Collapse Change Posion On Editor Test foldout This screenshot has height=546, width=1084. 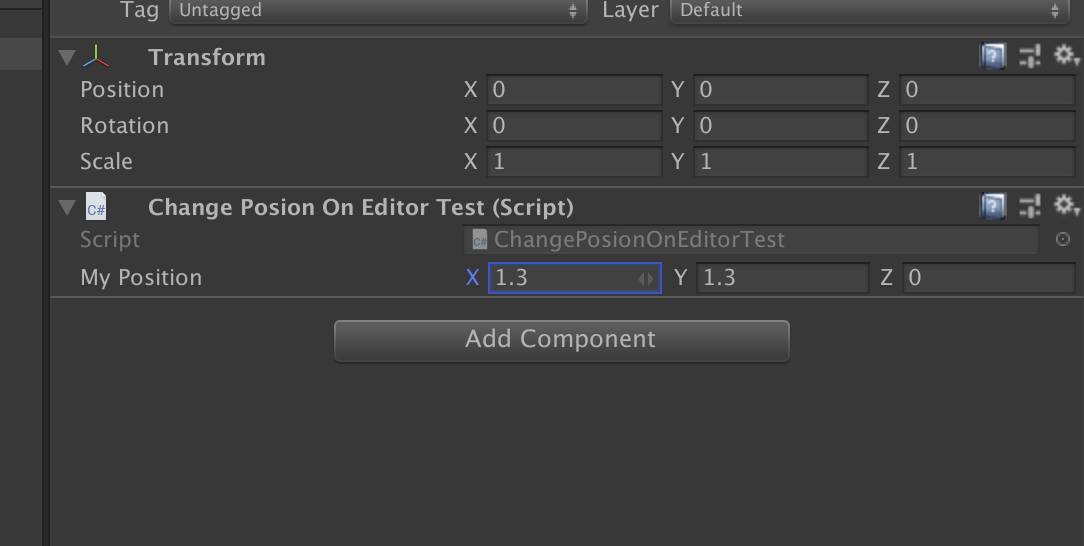(67, 207)
